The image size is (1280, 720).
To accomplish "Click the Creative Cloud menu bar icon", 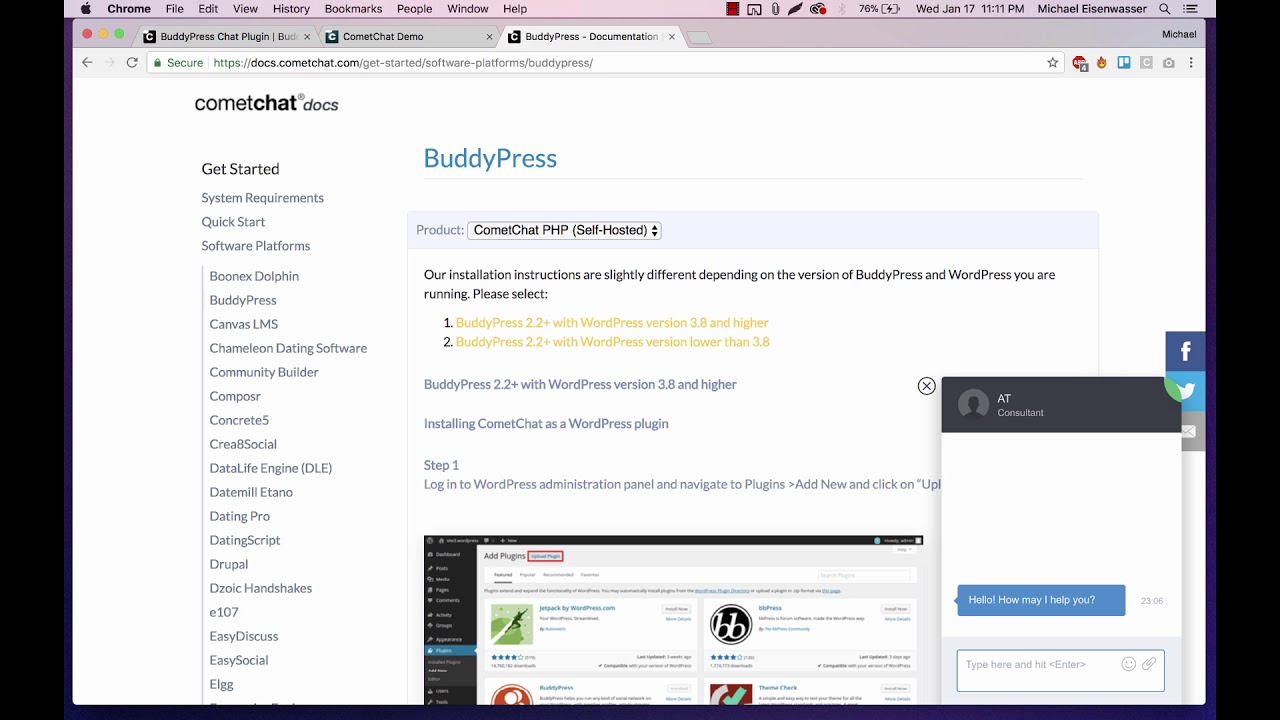I will click(818, 9).
